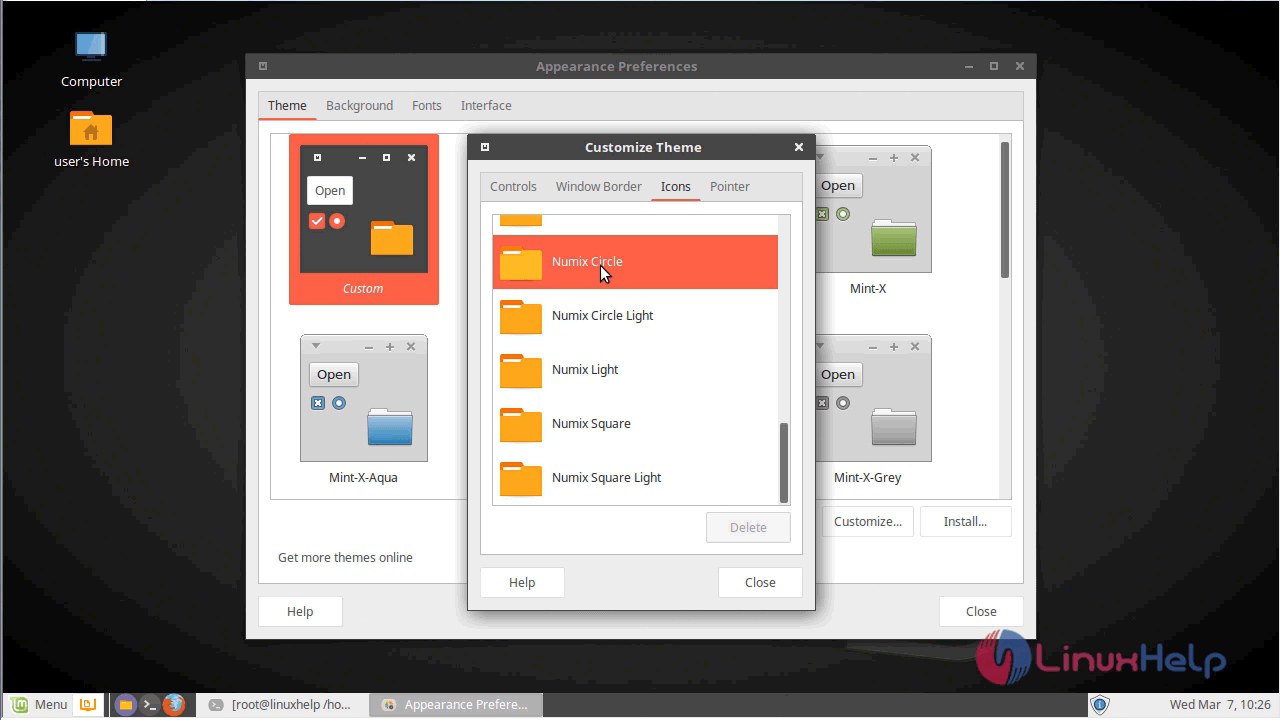Click the panel clock Wed Mar 7

click(x=1220, y=705)
